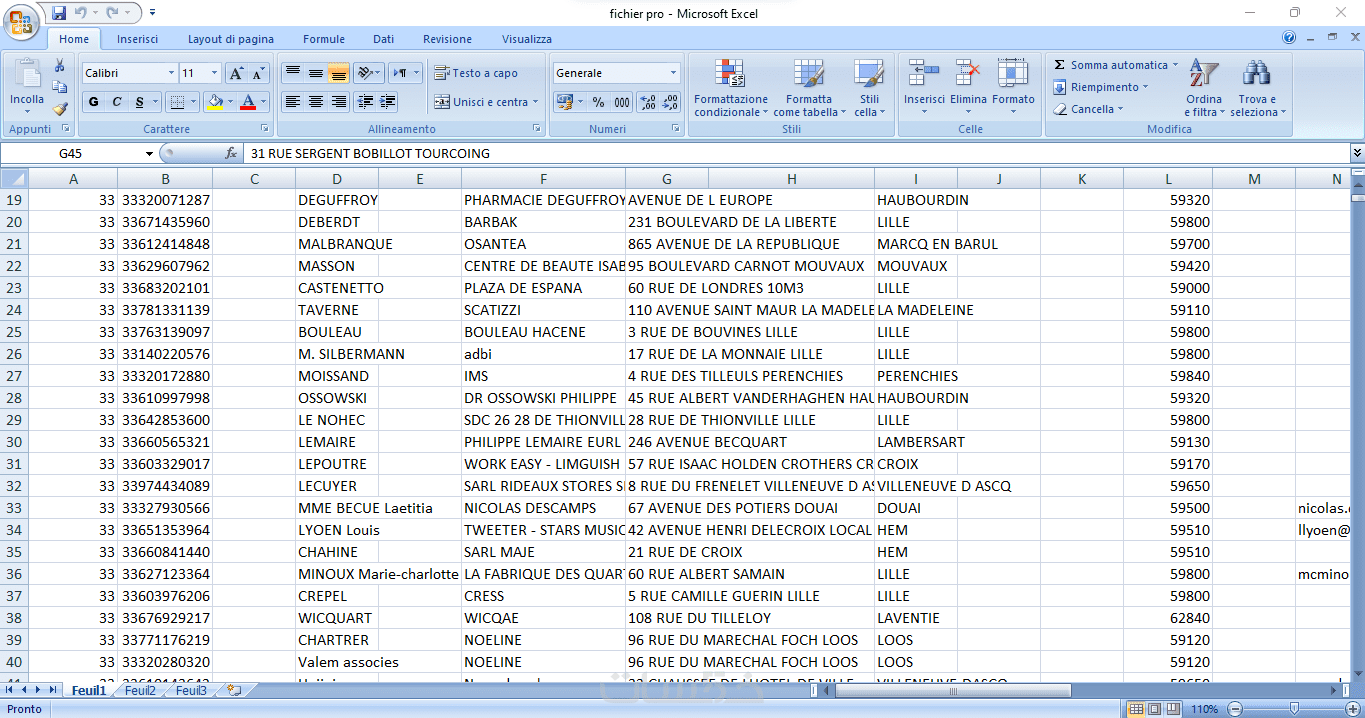
Task: Click the percent style icon
Action: point(598,102)
